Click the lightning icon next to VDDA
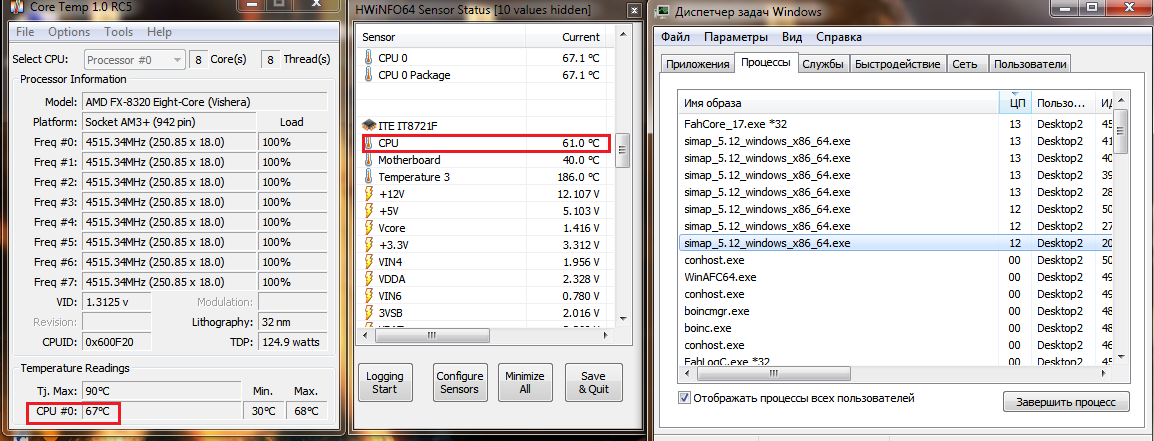Image resolution: width=1154 pixels, height=441 pixels. (369, 279)
